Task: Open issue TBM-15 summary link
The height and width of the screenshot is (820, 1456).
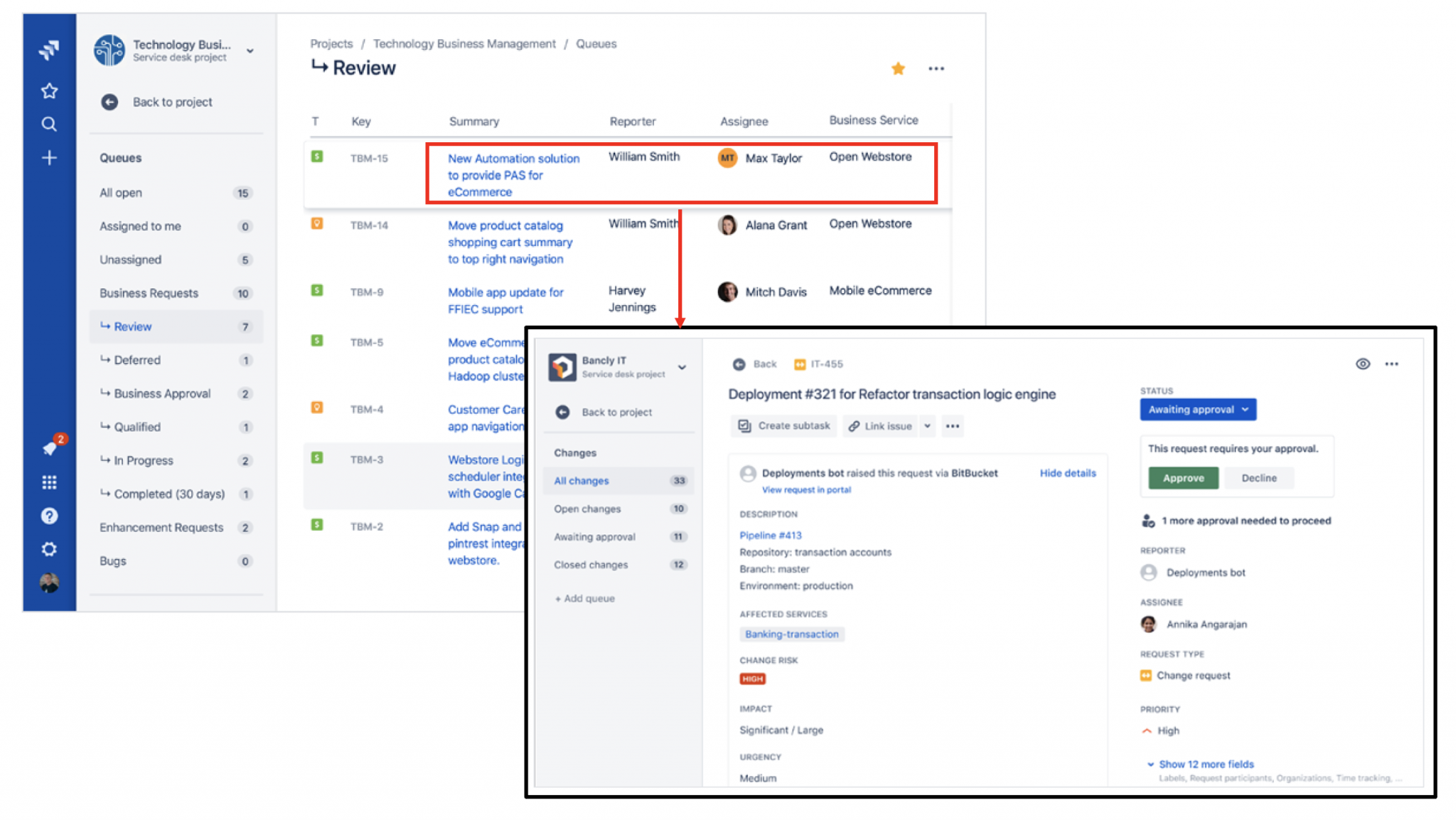Action: point(513,174)
